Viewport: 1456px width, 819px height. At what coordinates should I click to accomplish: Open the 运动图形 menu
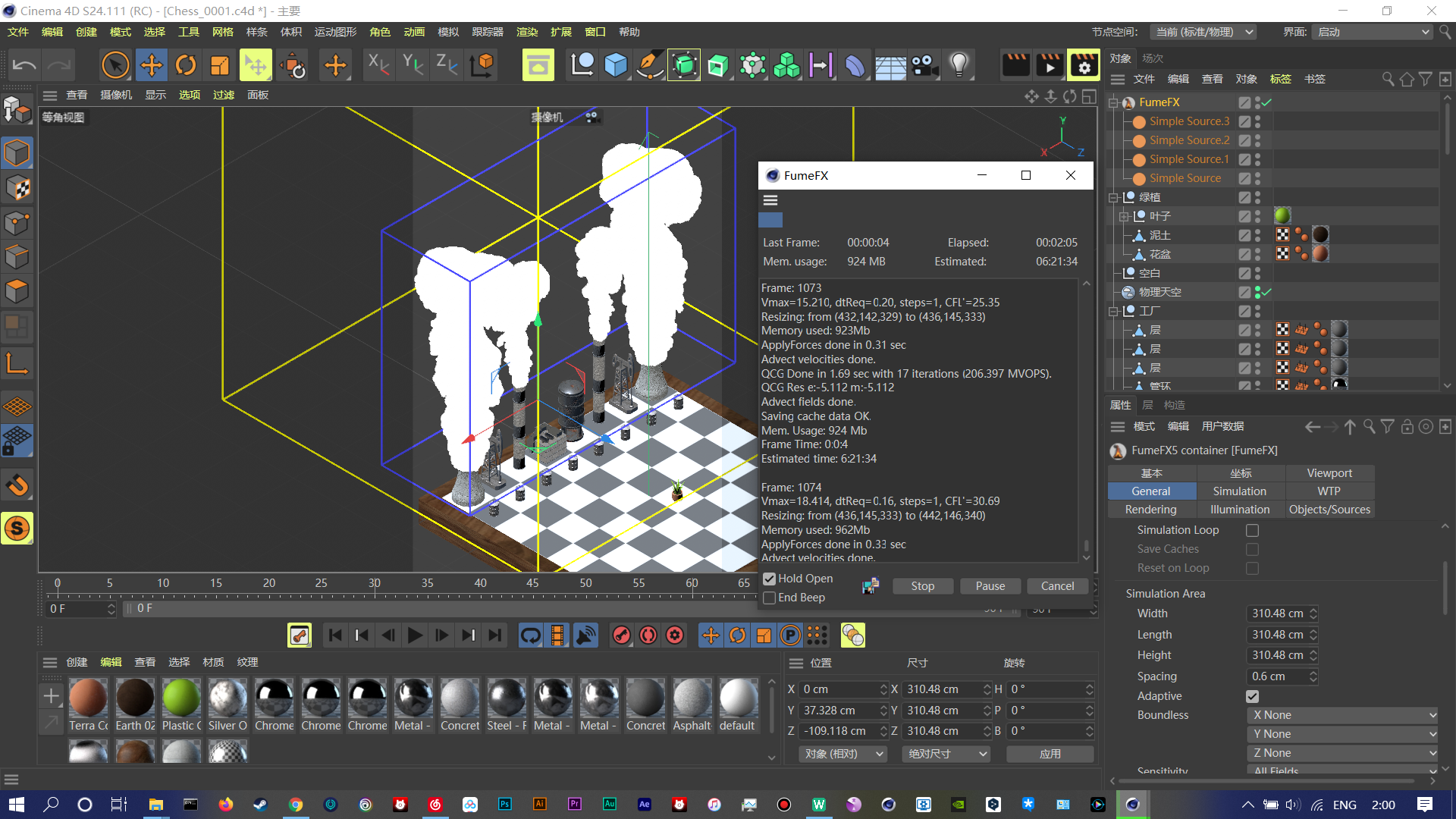tap(335, 32)
